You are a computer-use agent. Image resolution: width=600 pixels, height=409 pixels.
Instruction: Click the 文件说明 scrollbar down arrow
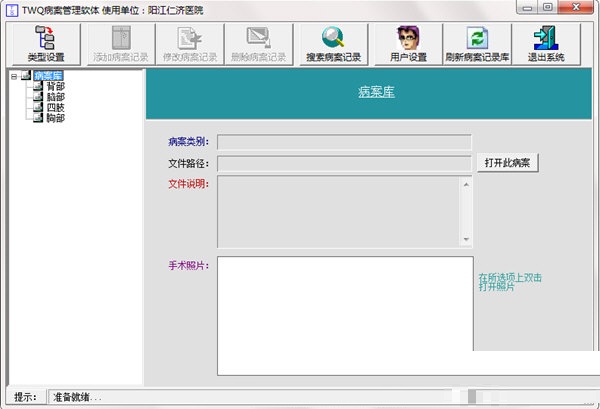coord(466,239)
